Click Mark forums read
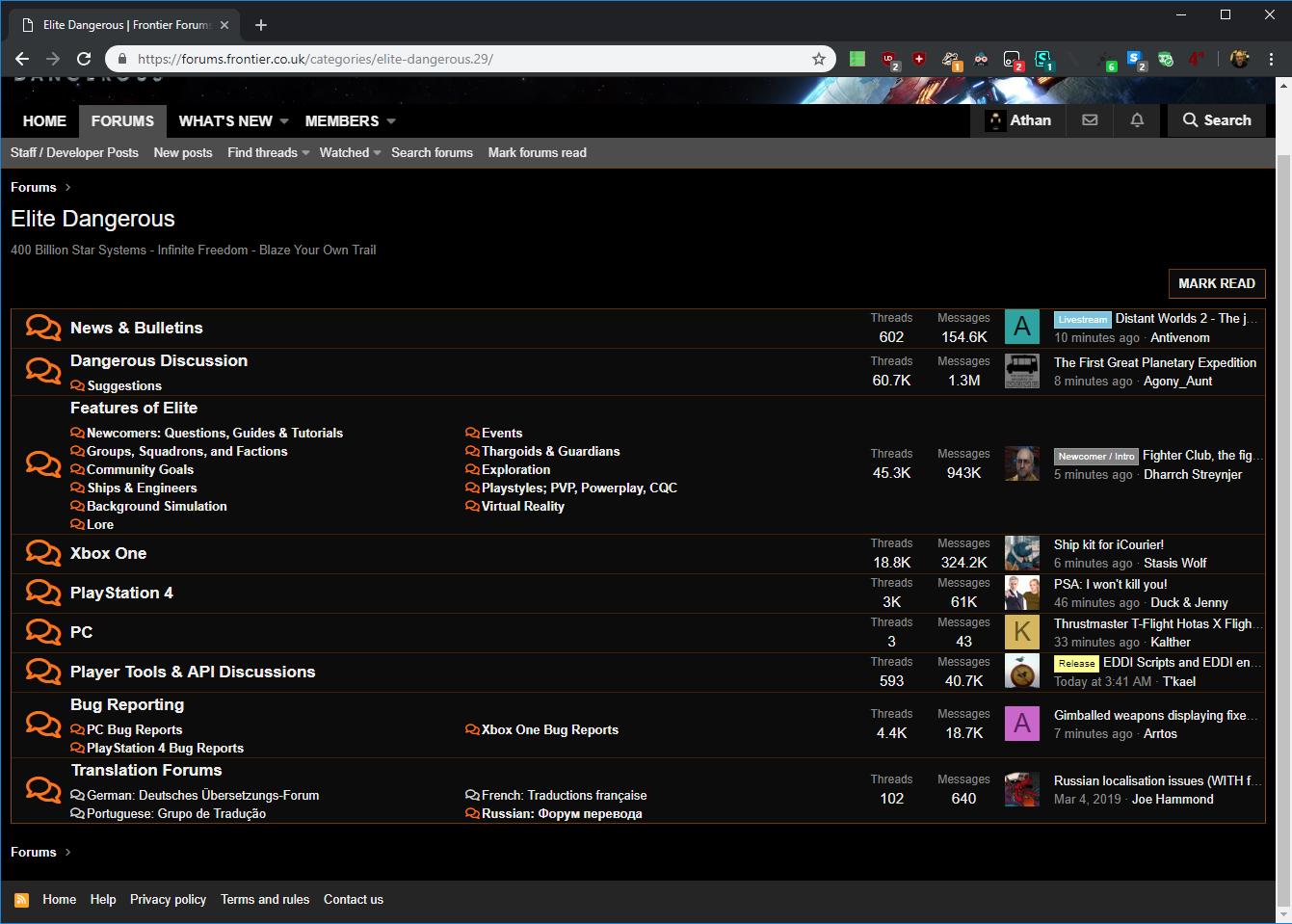Image resolution: width=1292 pixels, height=924 pixels. point(538,152)
